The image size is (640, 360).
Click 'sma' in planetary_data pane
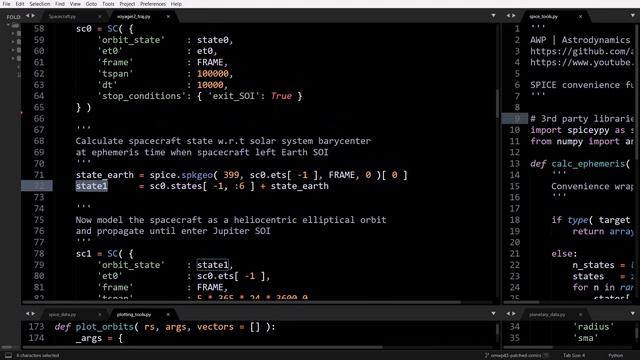tap(586, 338)
